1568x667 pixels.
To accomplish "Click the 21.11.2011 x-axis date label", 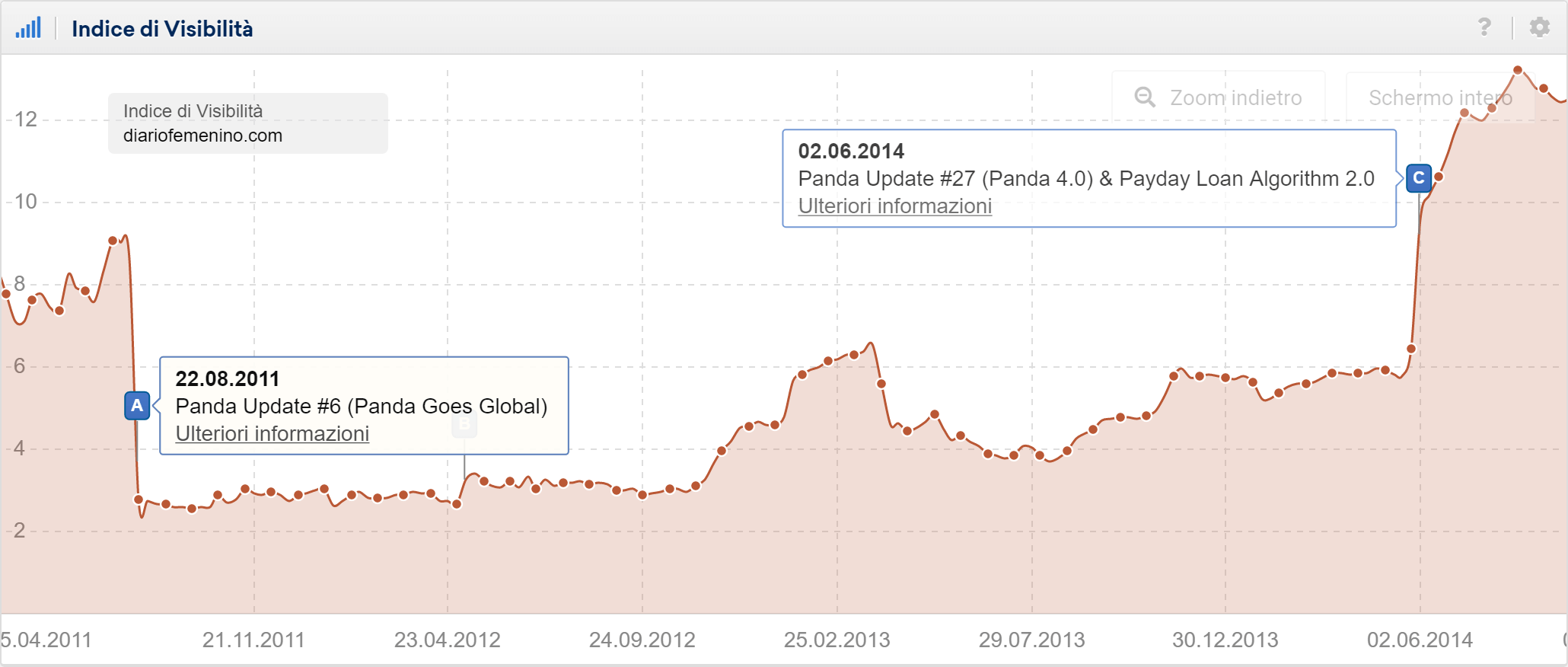I will click(253, 640).
